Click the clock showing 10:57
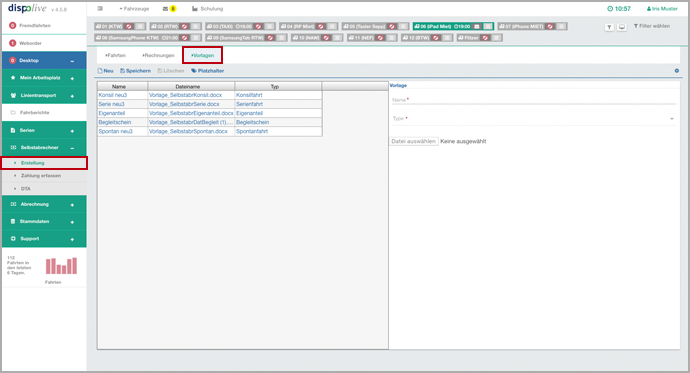Viewport: 690px width, 373px height. [619, 9]
